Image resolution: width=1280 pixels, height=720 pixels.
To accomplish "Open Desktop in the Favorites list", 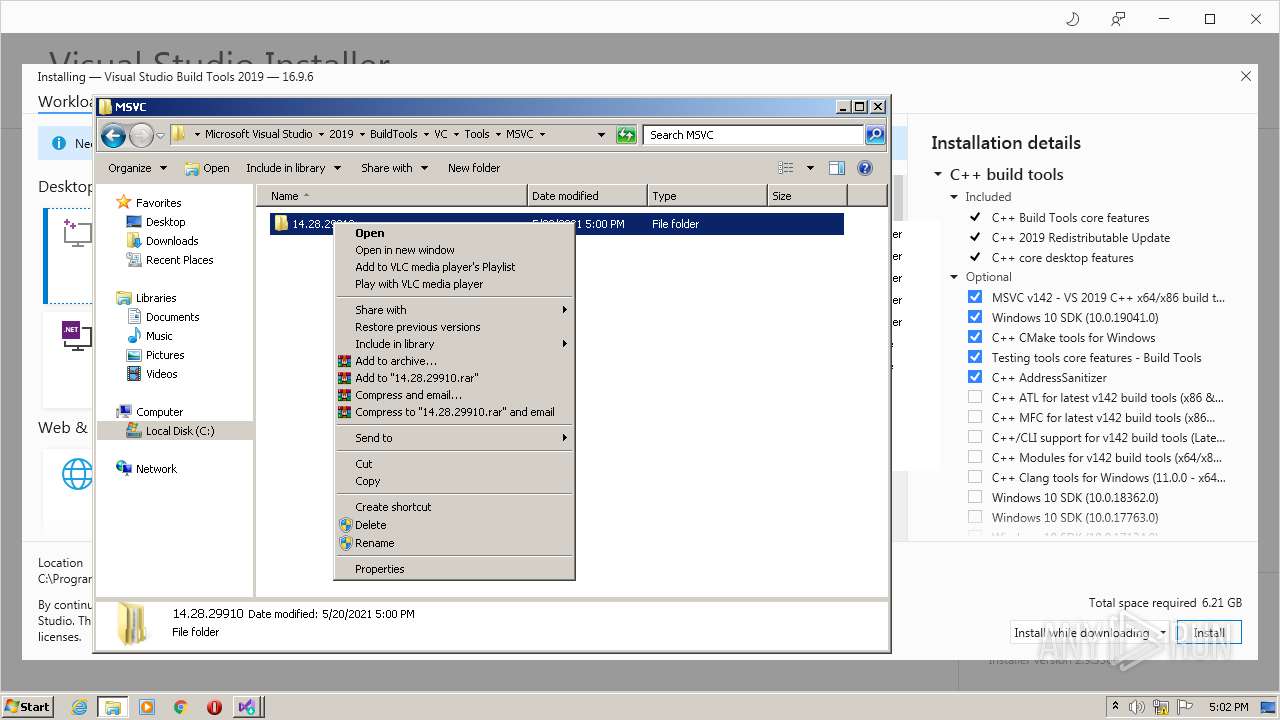I will (166, 222).
